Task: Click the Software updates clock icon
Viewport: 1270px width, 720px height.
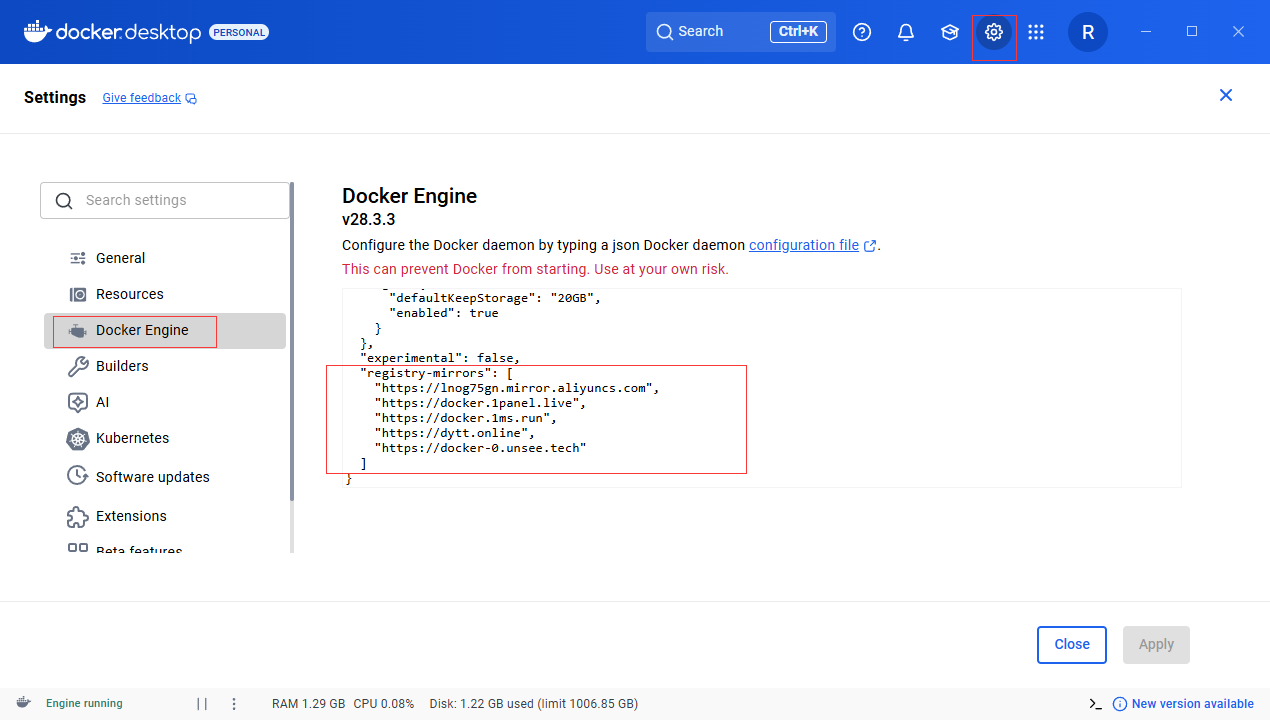Action: pos(78,476)
